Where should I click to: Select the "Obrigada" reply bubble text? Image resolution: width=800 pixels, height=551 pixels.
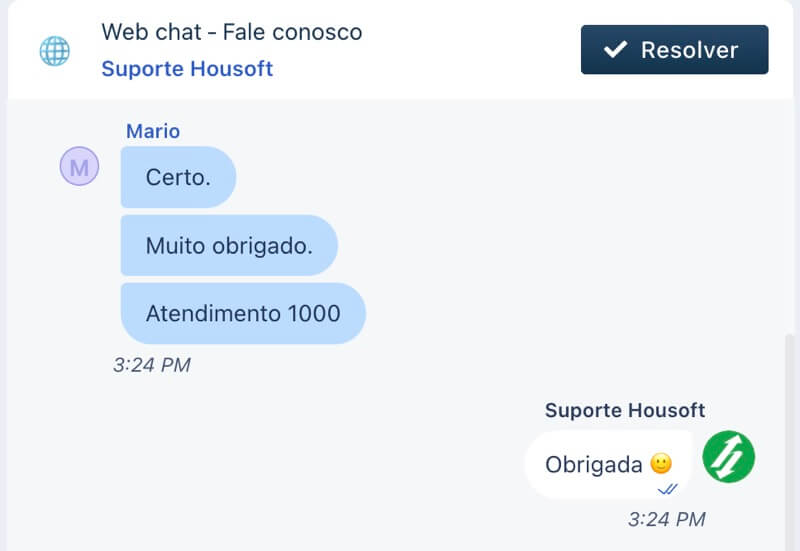pyautogui.click(x=594, y=464)
